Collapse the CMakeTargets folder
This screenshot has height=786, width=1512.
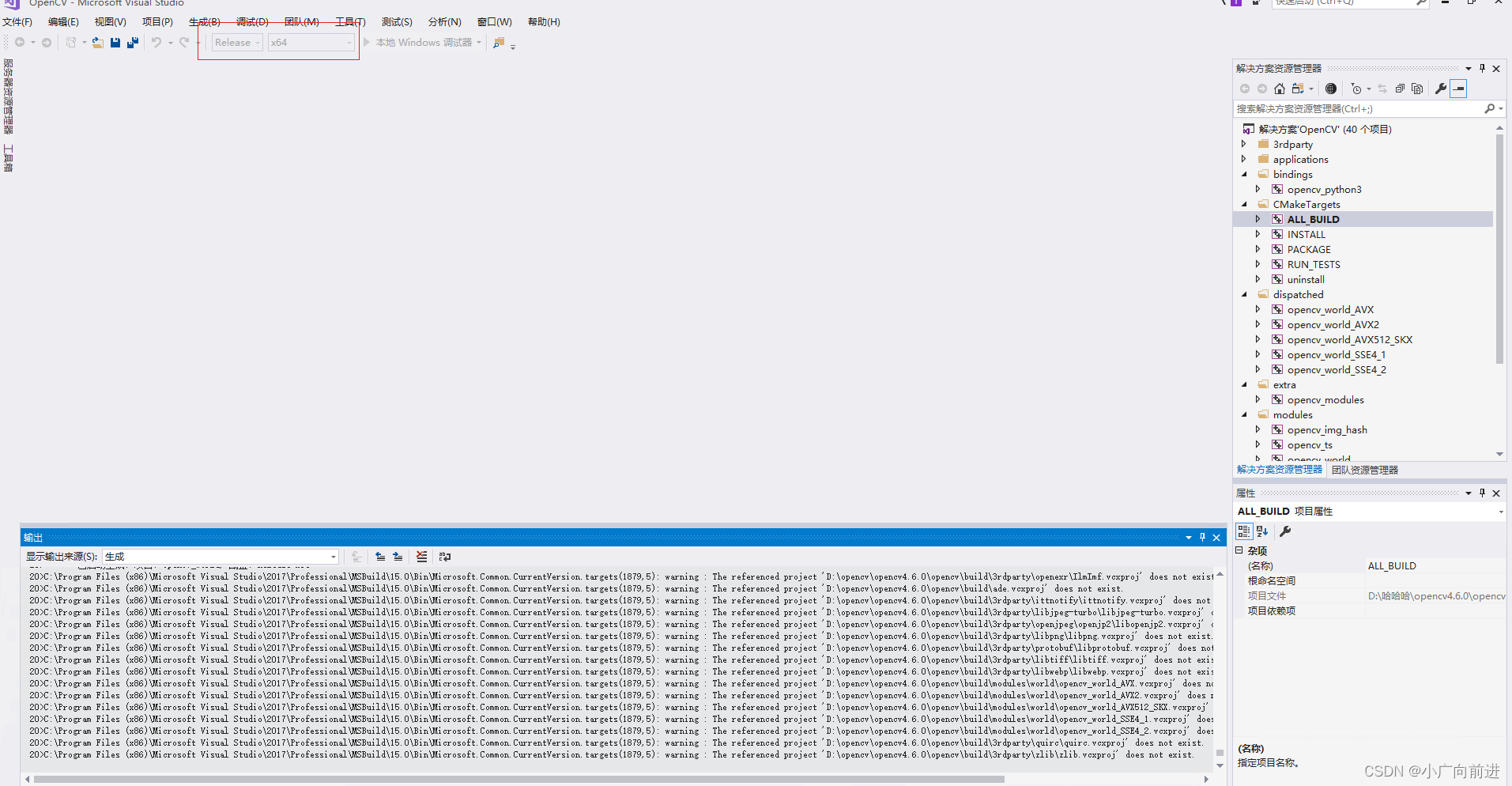[1244, 204]
